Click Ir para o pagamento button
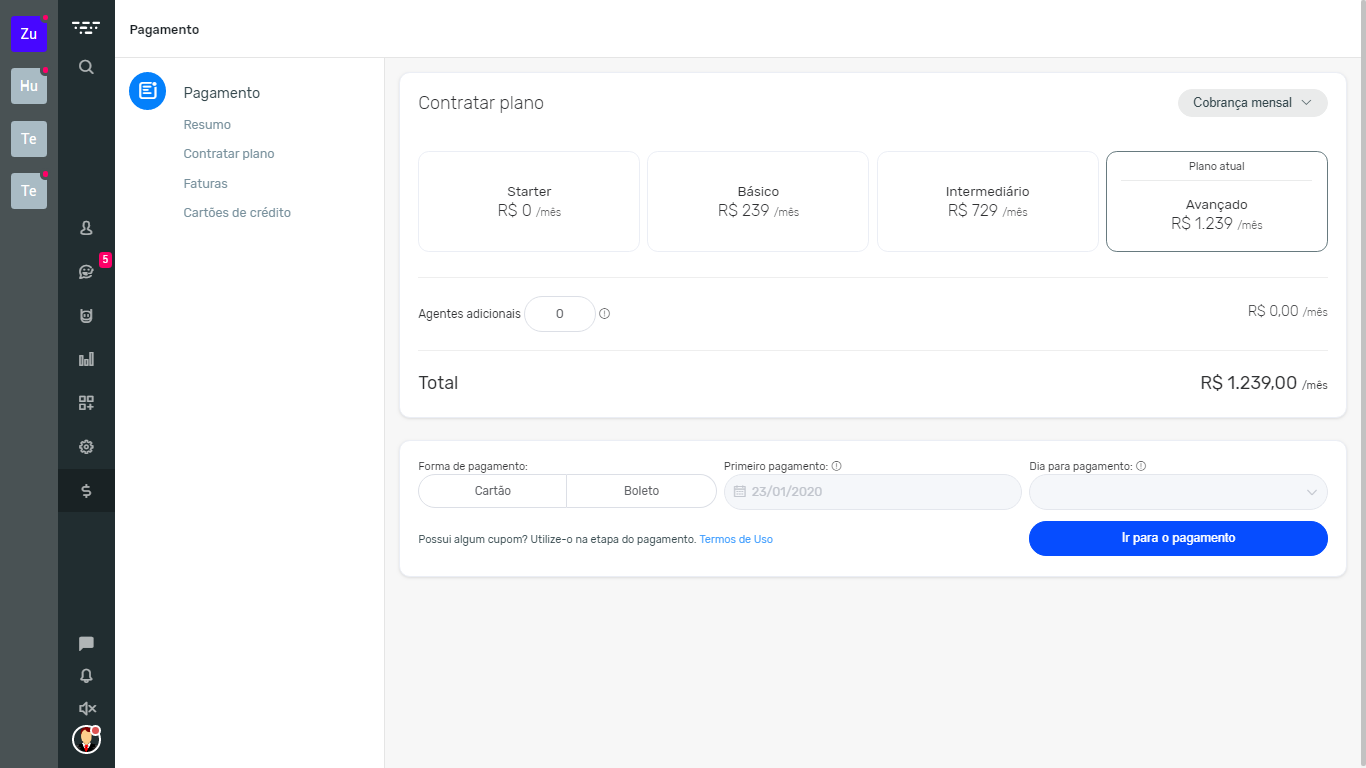Image resolution: width=1366 pixels, height=768 pixels. 1178,538
